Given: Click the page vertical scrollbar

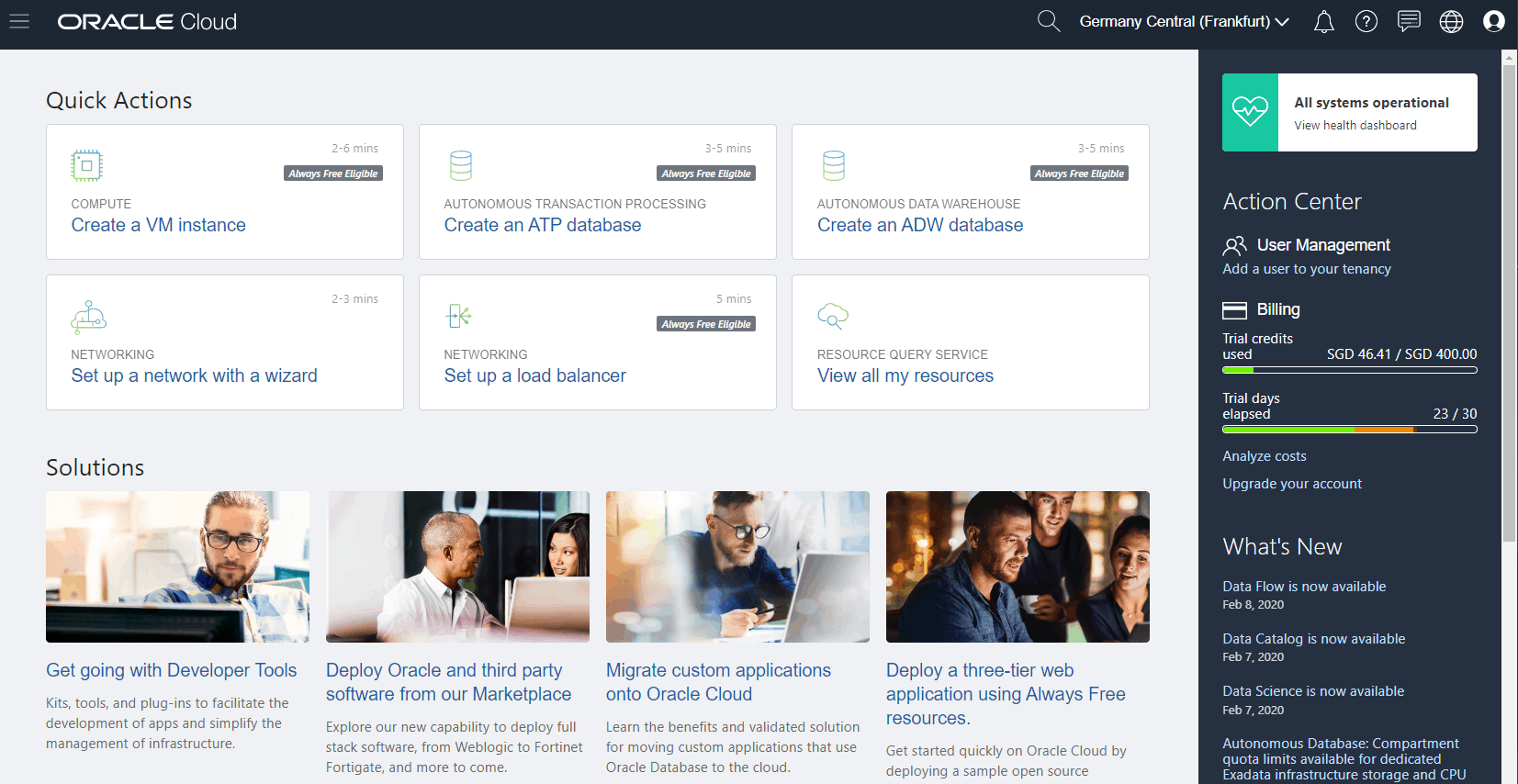Looking at the screenshot, I should click(x=1509, y=303).
